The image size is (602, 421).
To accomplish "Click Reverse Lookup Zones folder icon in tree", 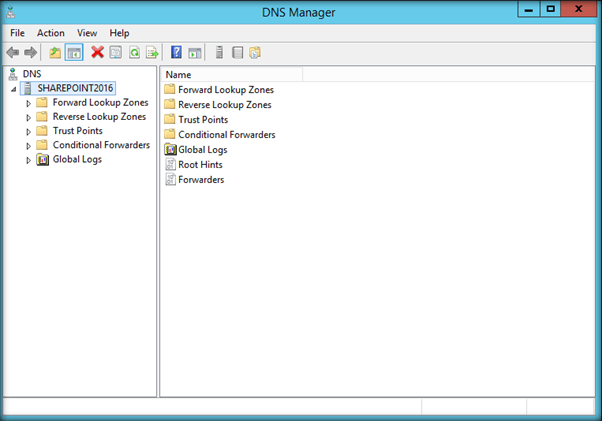I will coord(42,117).
